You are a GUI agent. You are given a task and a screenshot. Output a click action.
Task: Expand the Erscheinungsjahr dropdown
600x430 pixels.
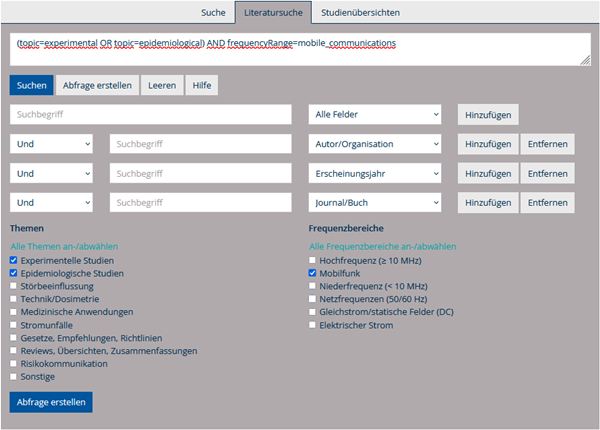(374, 173)
